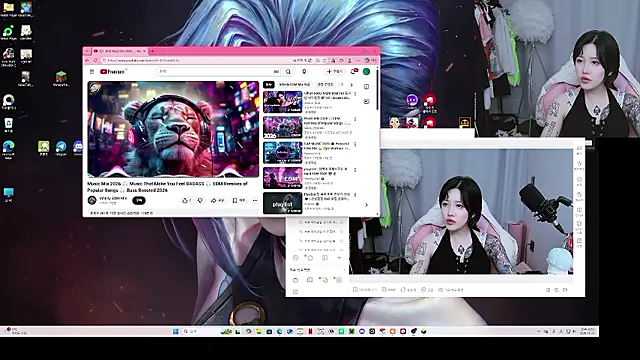
Task: Like the Music Mix 2026 video
Action: point(186,200)
